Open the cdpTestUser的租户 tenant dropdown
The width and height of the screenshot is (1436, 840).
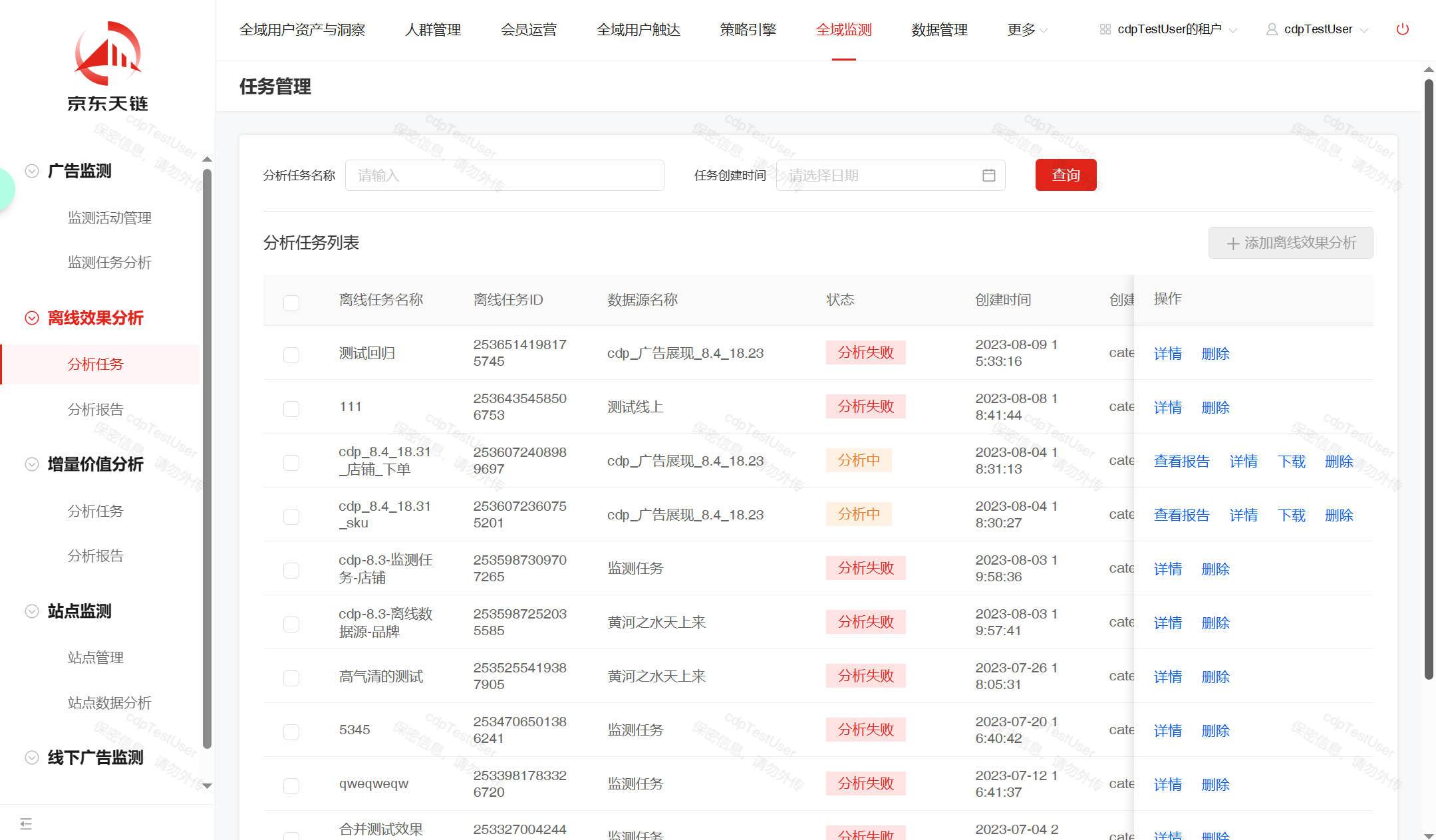click(1169, 29)
